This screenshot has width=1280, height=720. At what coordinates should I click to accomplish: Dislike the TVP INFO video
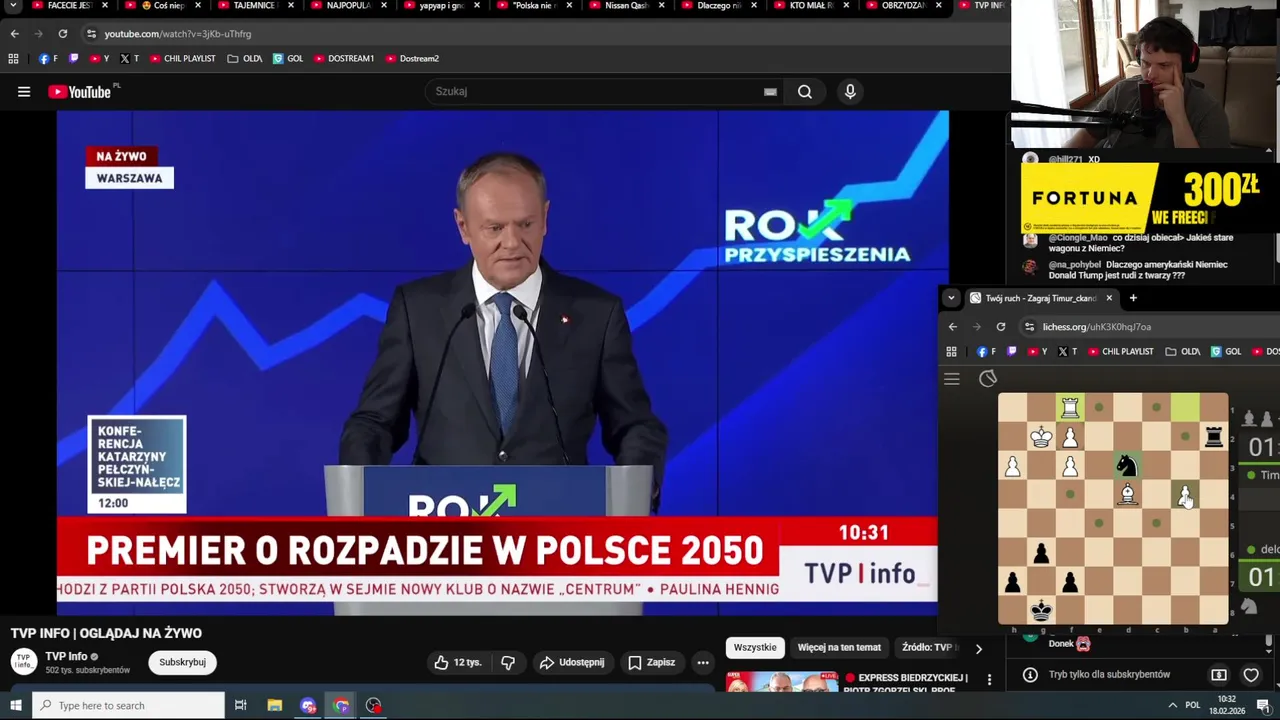(x=508, y=663)
